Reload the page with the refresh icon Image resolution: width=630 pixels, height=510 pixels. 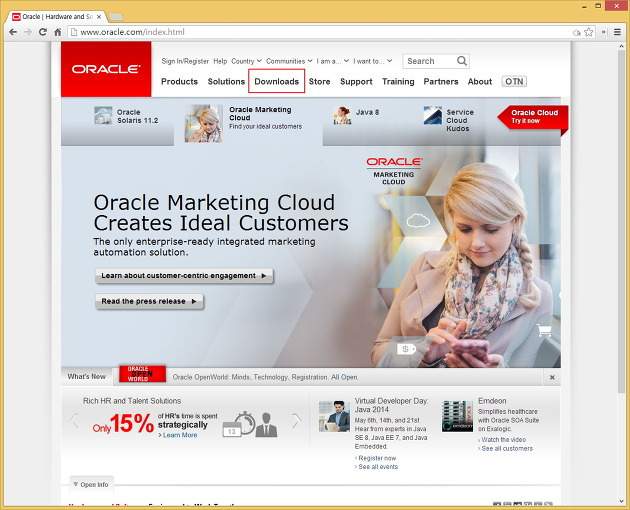click(x=43, y=32)
